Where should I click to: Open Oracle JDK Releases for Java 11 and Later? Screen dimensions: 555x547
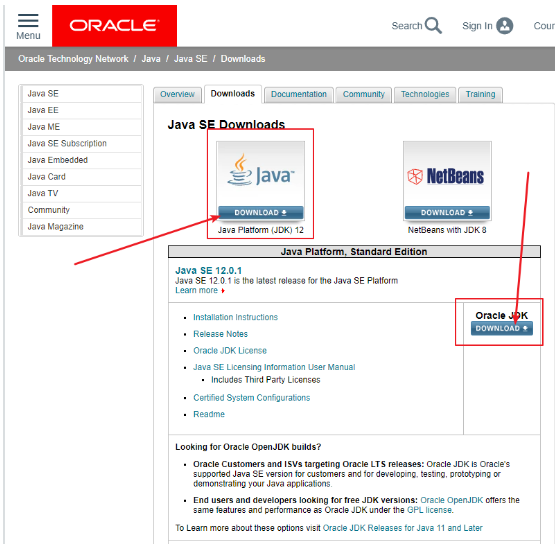(x=402, y=528)
